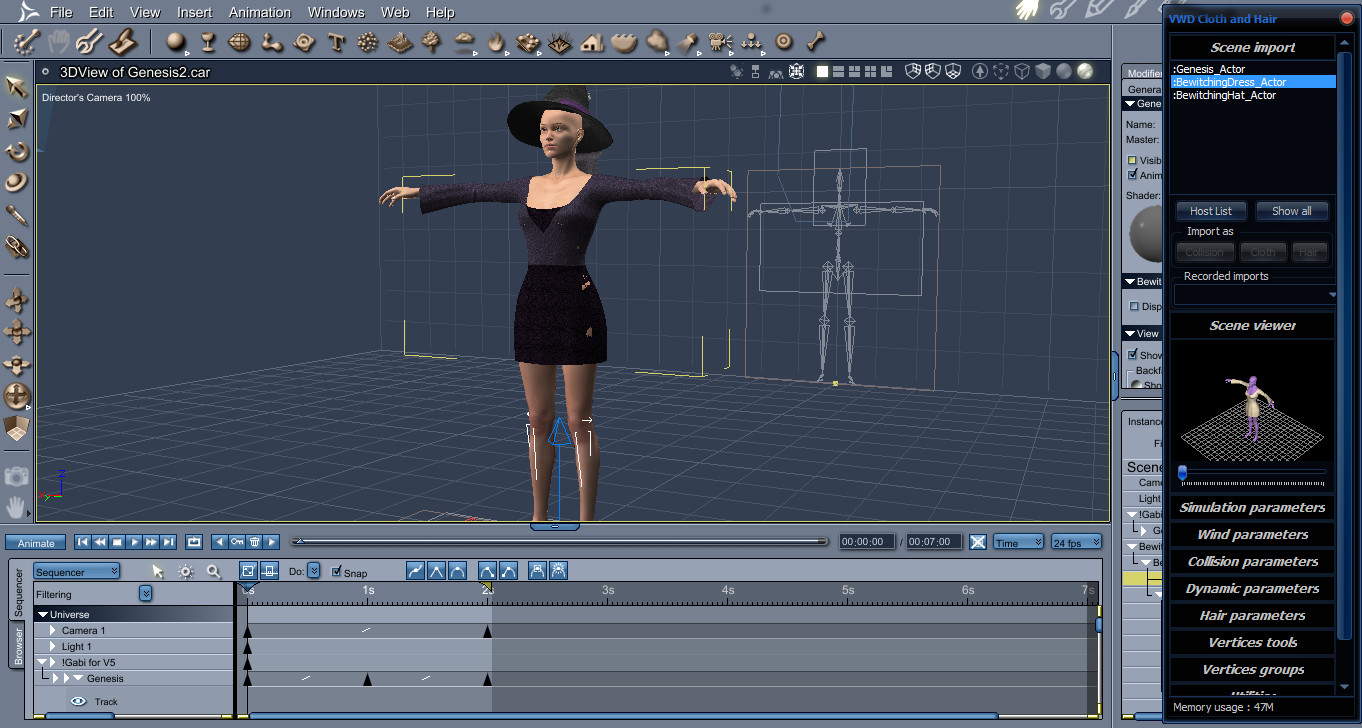Toggle the Track eye visibility

78,702
